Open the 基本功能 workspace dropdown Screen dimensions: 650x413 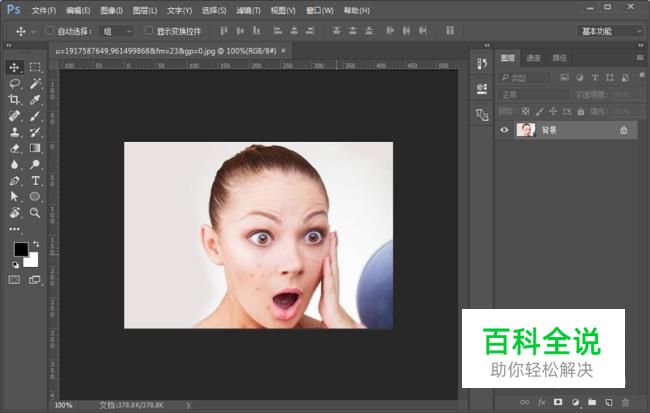pyautogui.click(x=609, y=31)
